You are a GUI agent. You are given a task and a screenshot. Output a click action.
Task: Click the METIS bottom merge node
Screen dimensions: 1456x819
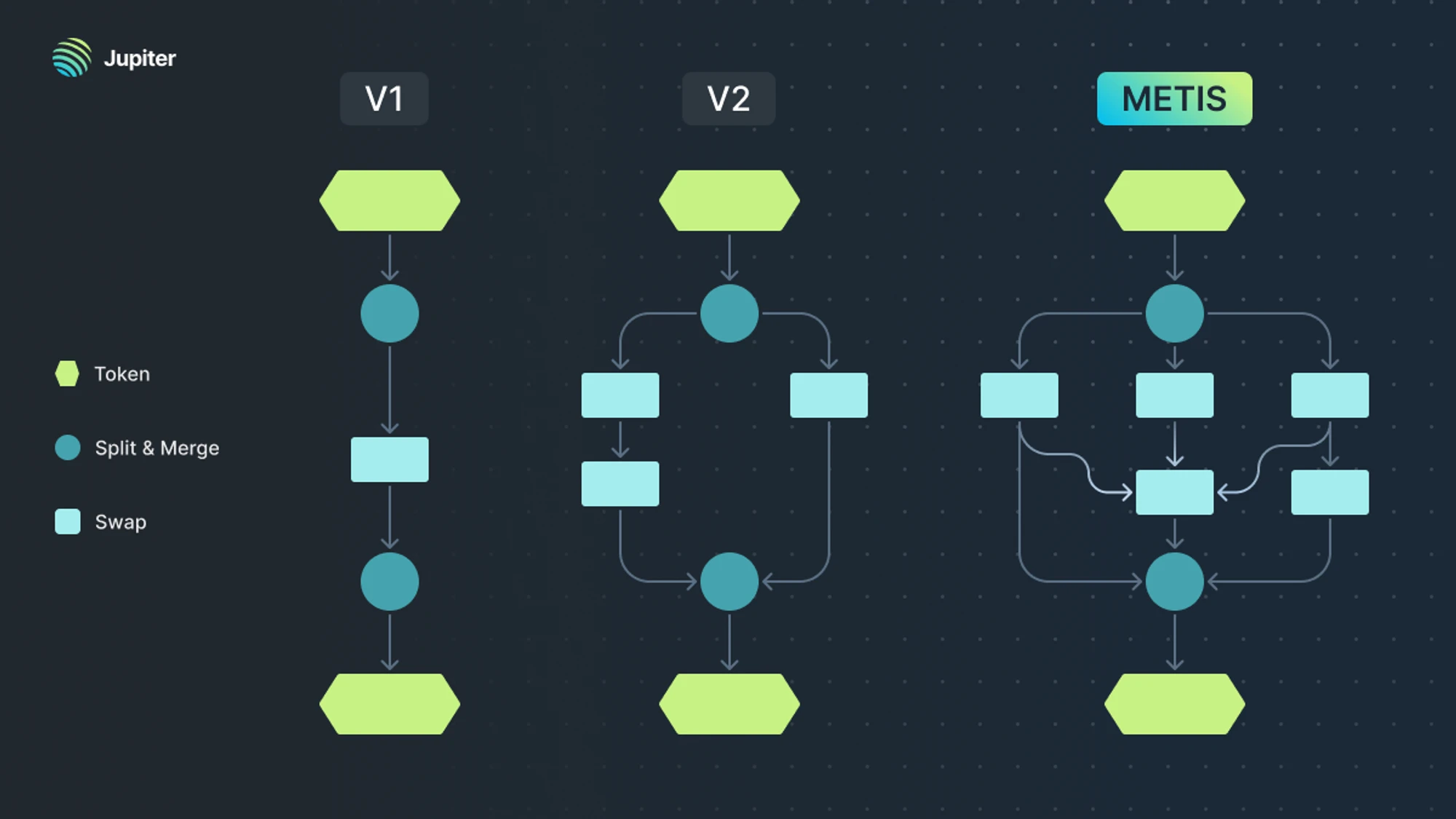click(x=1176, y=580)
